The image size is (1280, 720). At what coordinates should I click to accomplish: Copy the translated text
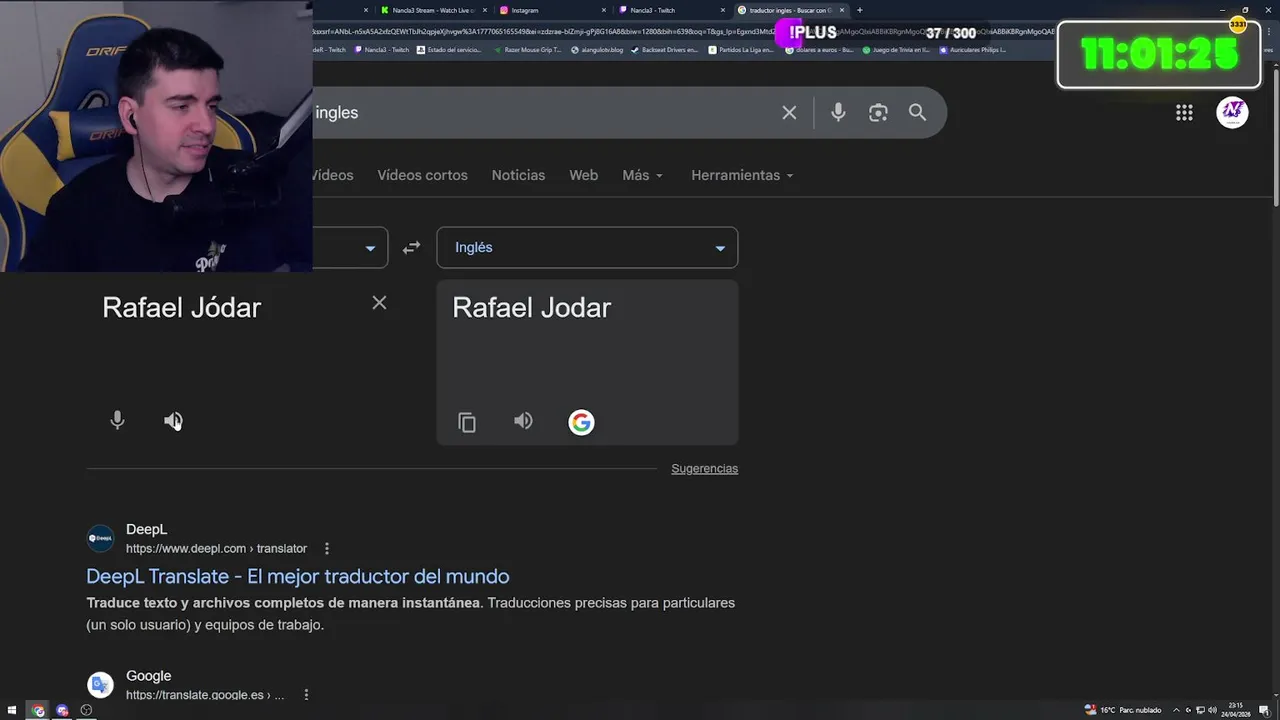tap(467, 422)
